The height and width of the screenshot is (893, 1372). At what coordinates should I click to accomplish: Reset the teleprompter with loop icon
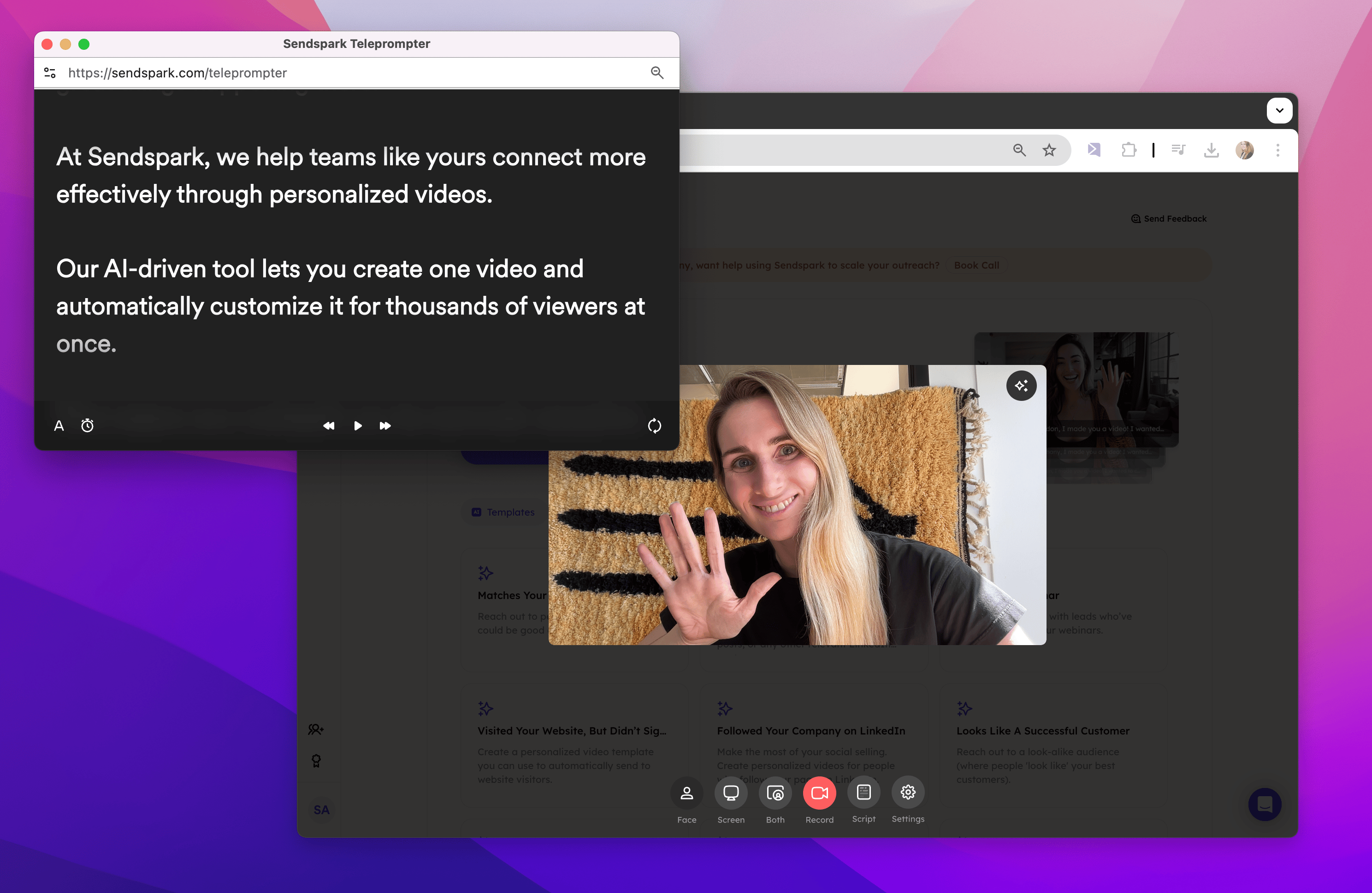(x=654, y=426)
